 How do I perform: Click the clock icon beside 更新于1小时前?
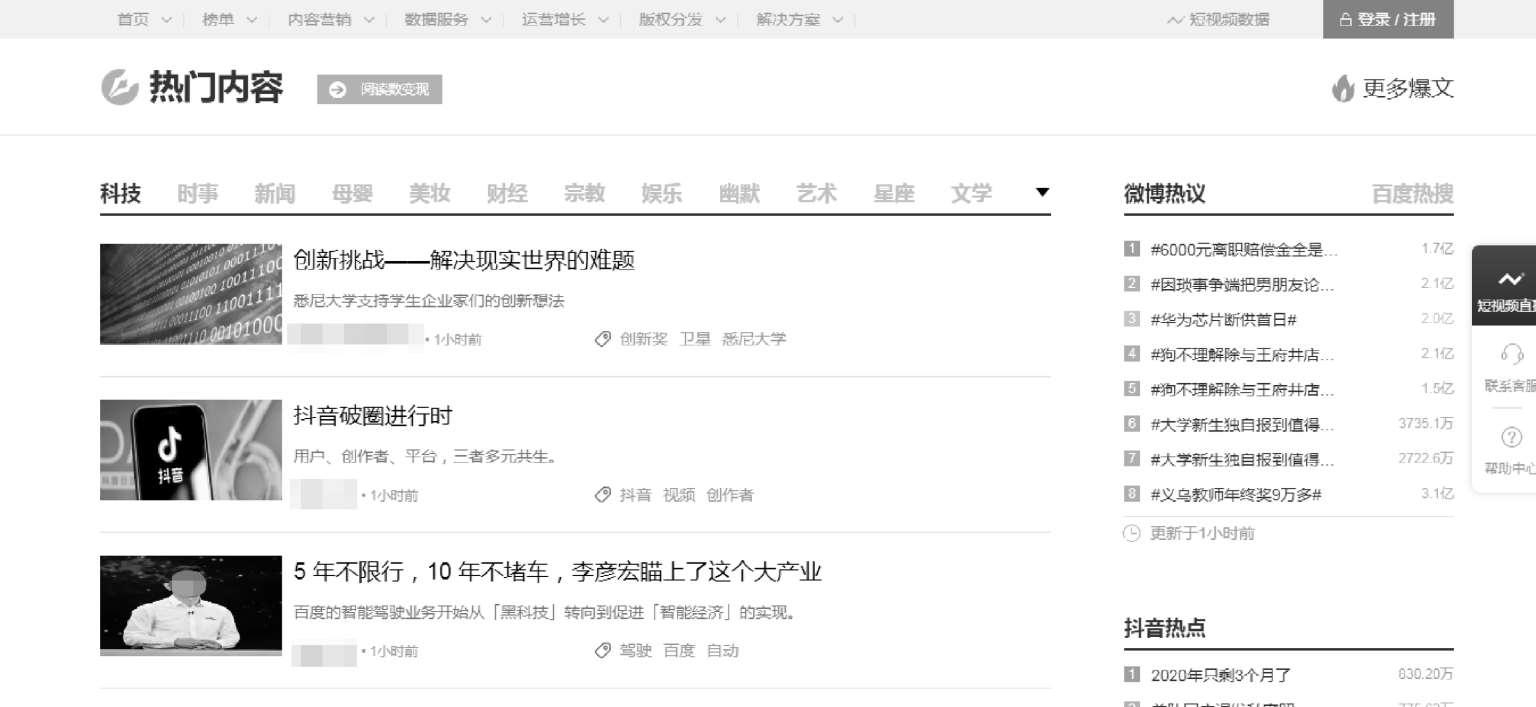click(1132, 533)
